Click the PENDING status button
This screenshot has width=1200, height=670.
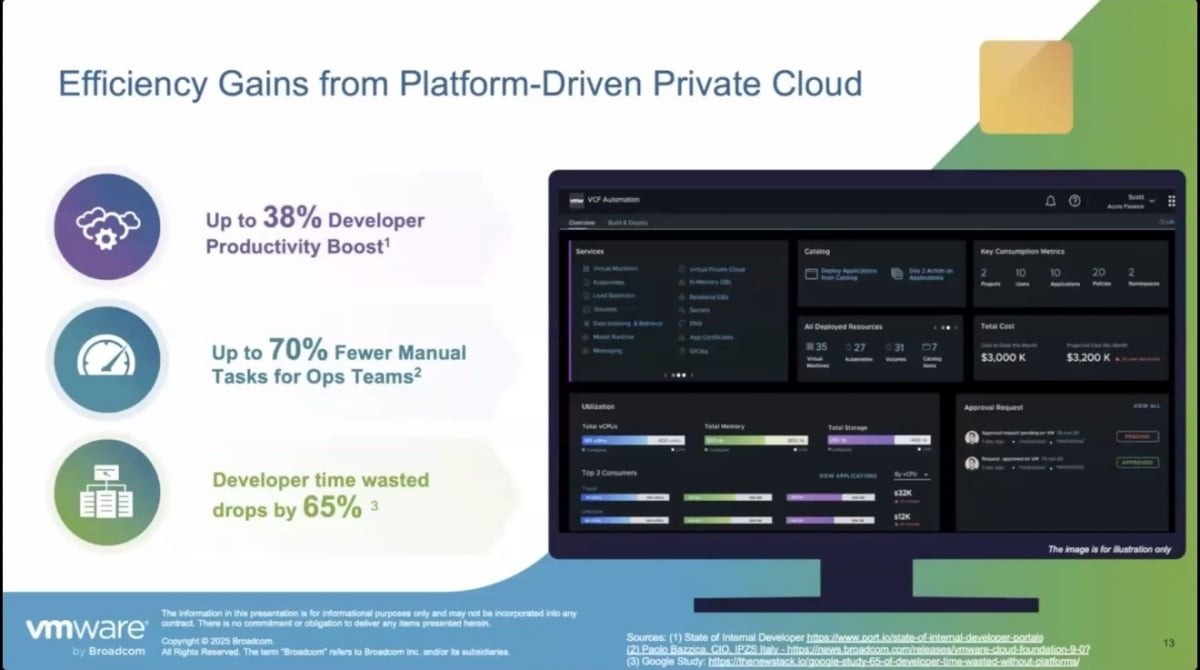pyautogui.click(x=1137, y=437)
